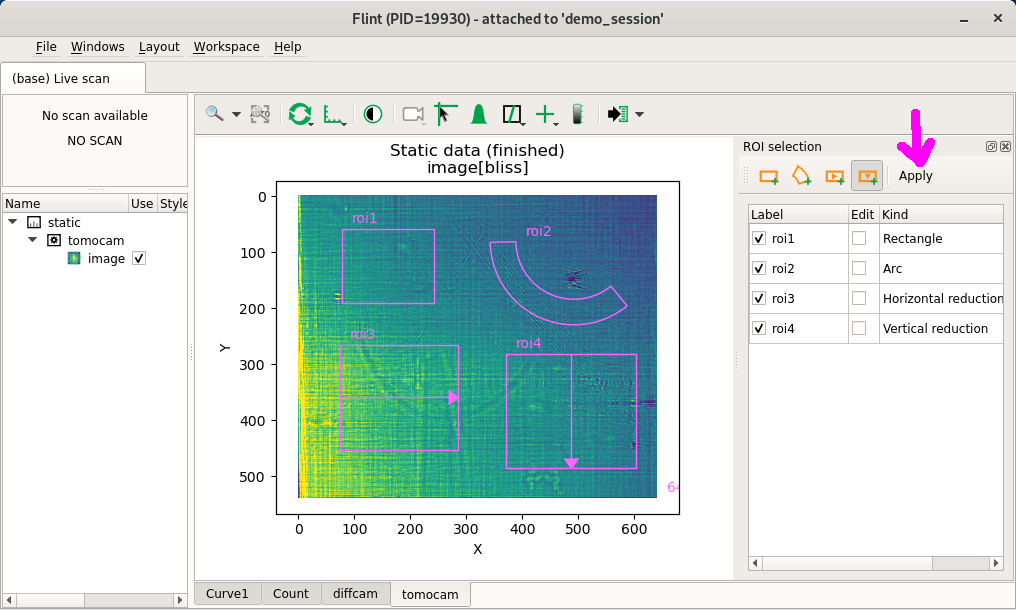Click the Edit column header
This screenshot has width=1016, height=610.
click(863, 215)
